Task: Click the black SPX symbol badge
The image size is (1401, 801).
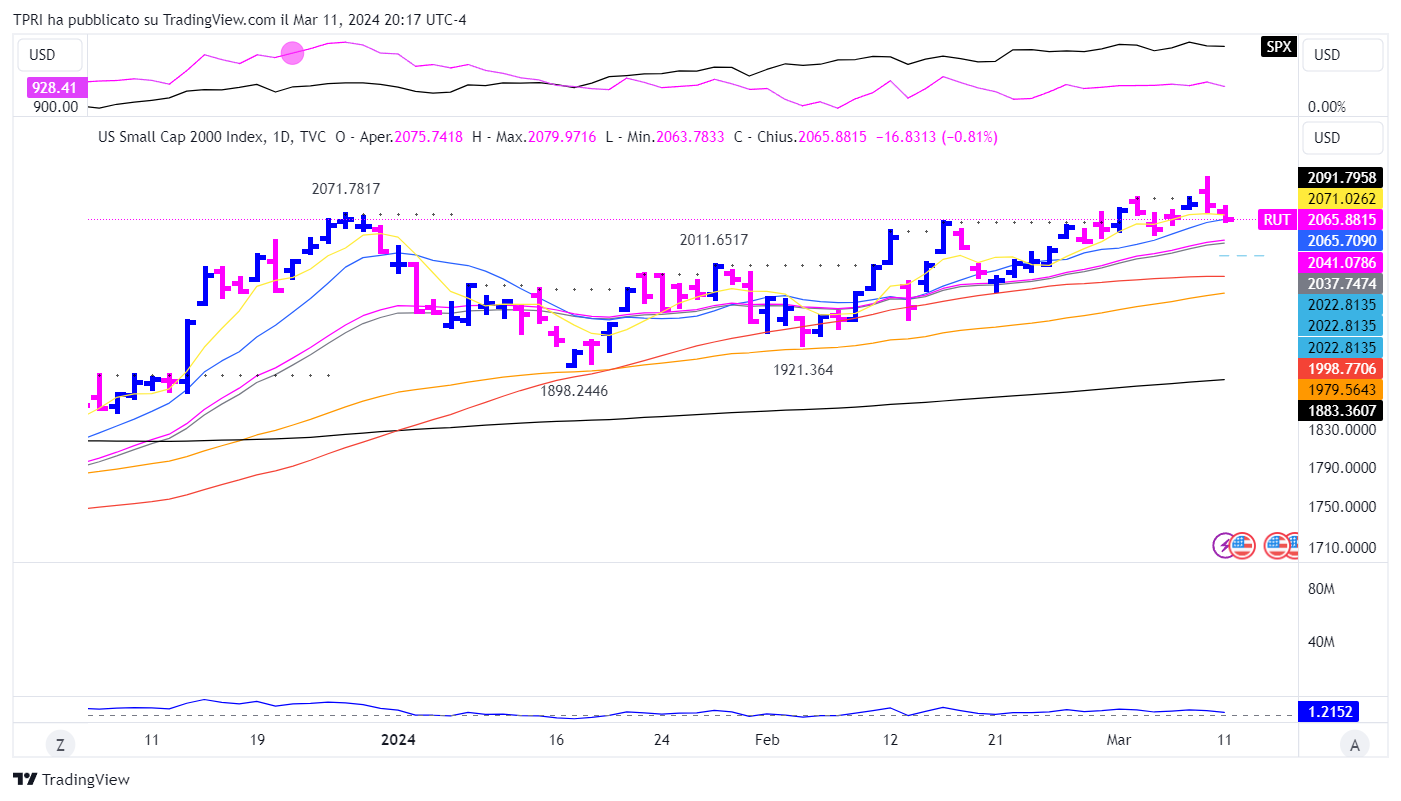Action: tap(1277, 48)
